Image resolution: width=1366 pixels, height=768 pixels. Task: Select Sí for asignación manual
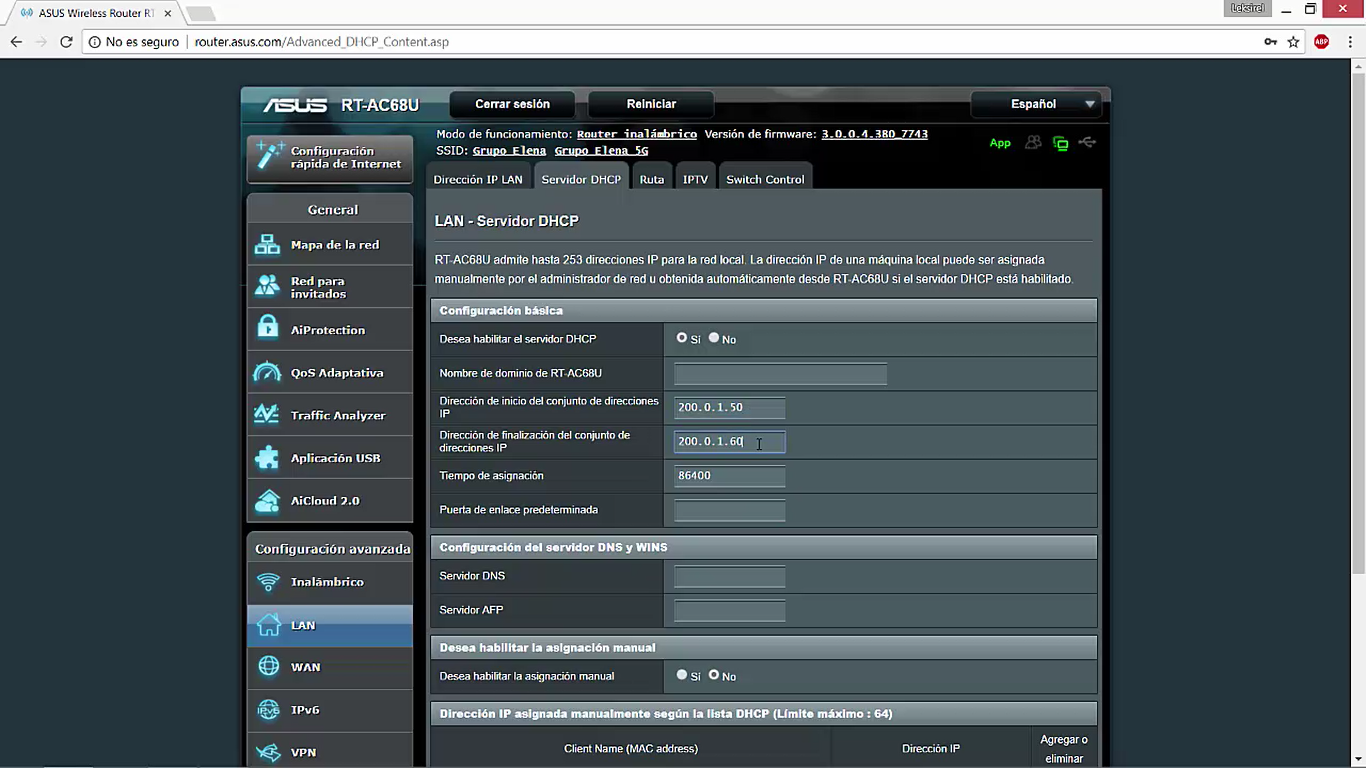682,675
